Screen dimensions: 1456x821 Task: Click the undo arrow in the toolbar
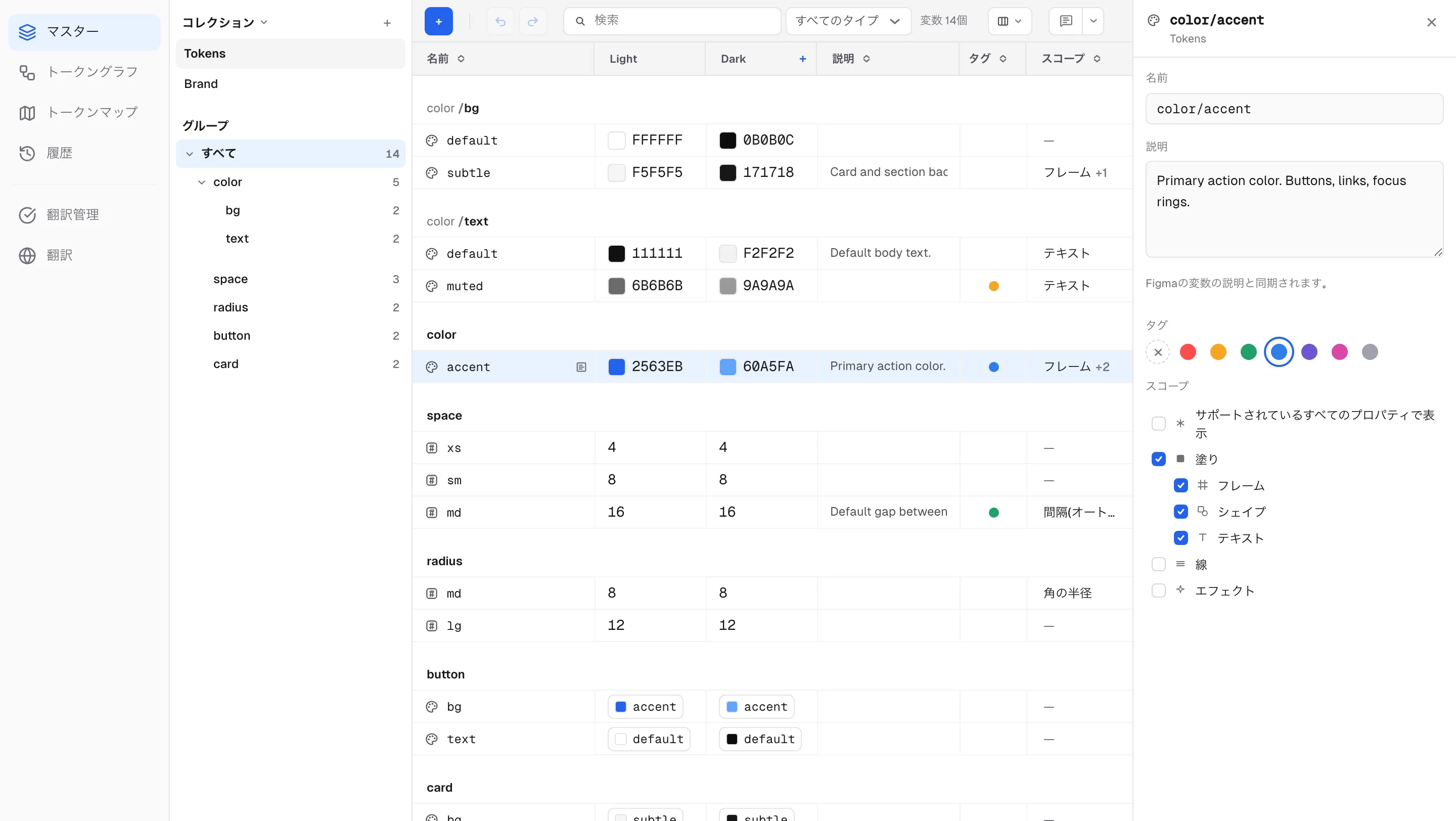point(500,21)
